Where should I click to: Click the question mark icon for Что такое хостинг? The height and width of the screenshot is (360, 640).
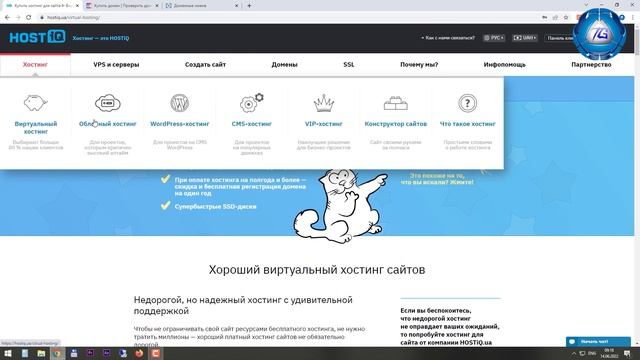tap(467, 103)
